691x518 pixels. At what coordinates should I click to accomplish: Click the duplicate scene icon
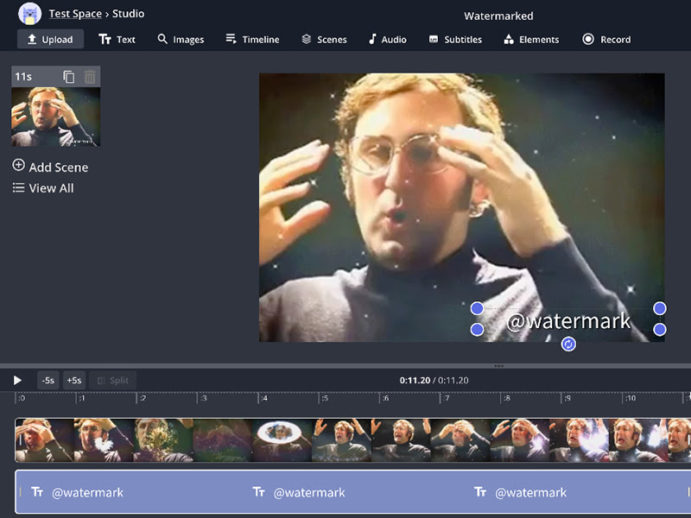tap(69, 77)
